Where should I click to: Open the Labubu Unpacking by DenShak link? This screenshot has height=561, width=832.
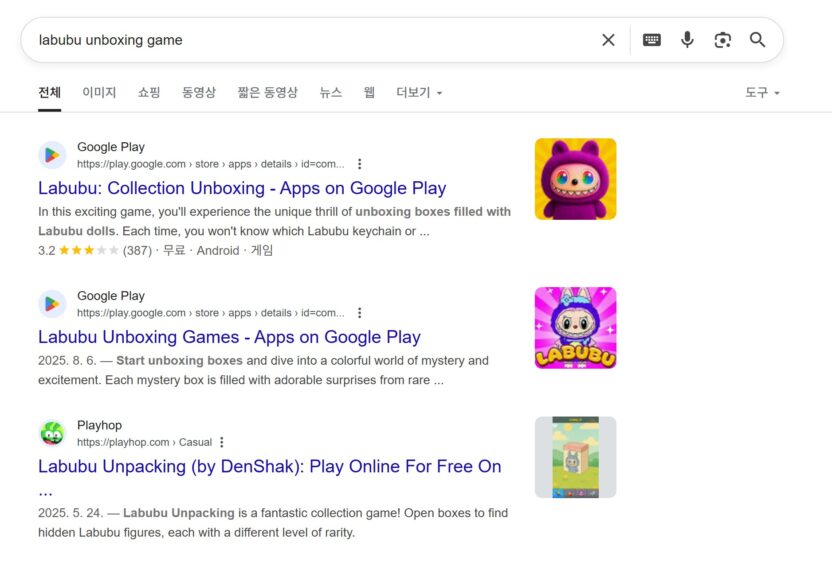click(269, 466)
